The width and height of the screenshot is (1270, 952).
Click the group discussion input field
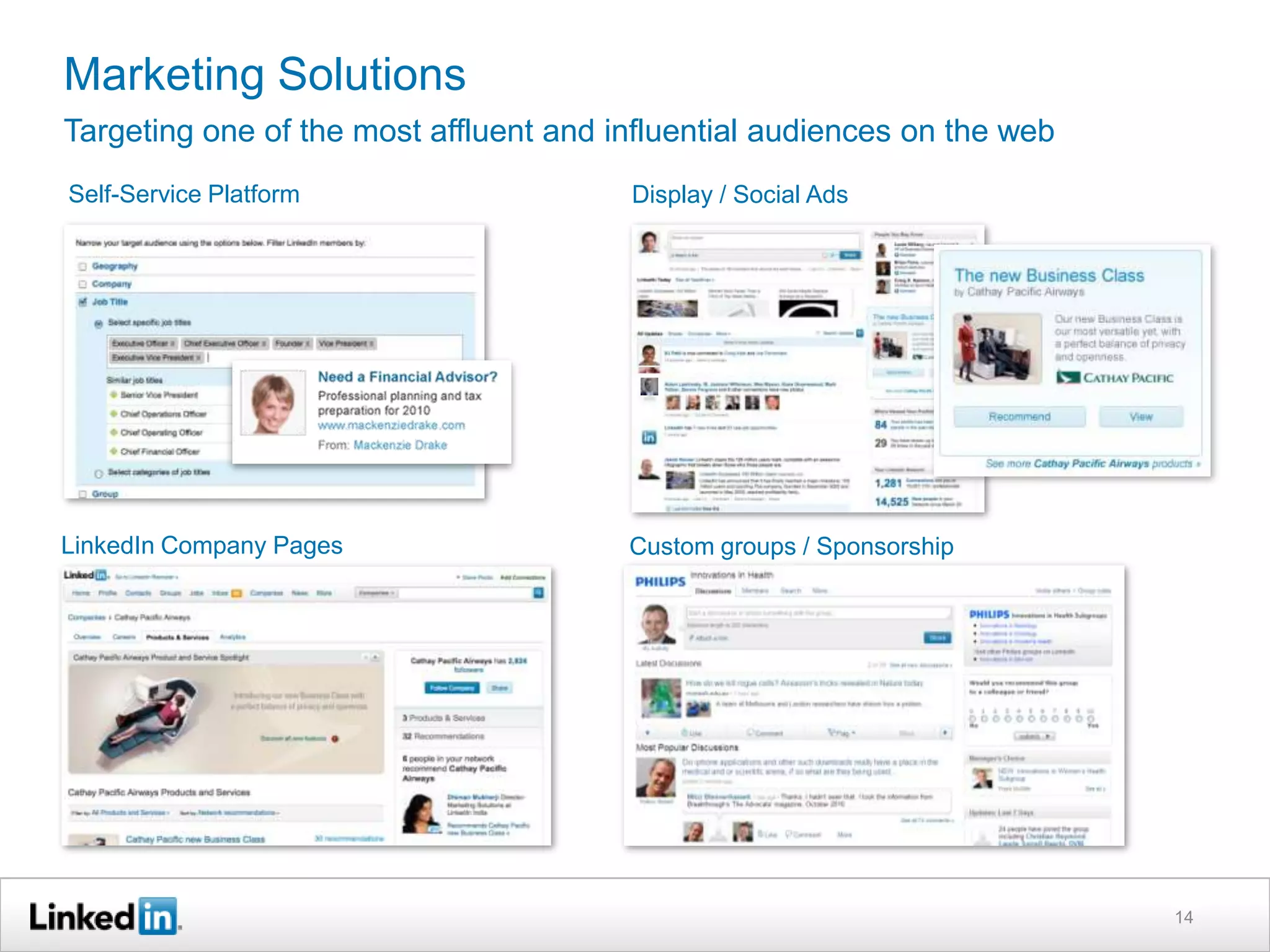coord(819,613)
